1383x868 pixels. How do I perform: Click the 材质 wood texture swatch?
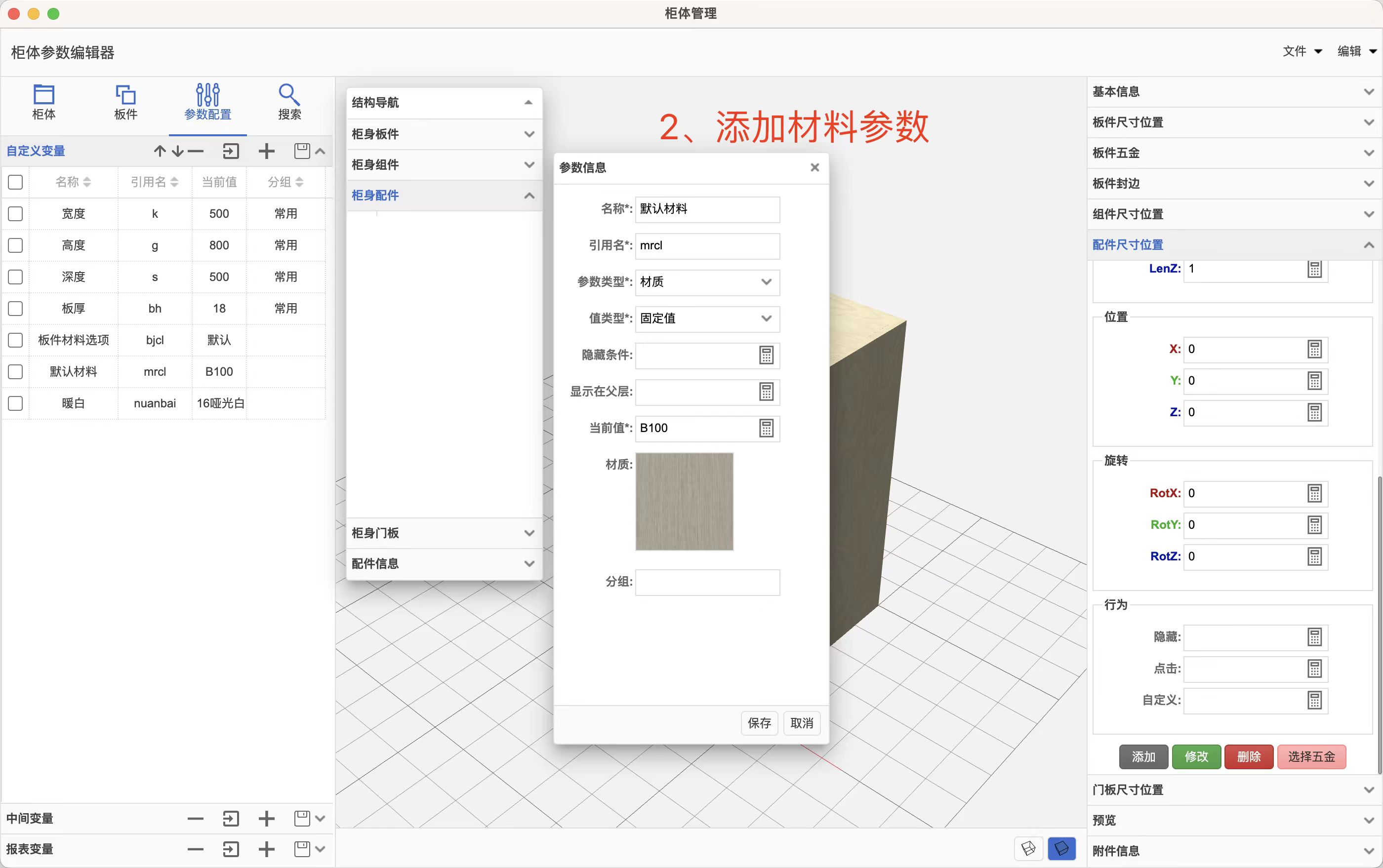pyautogui.click(x=684, y=501)
